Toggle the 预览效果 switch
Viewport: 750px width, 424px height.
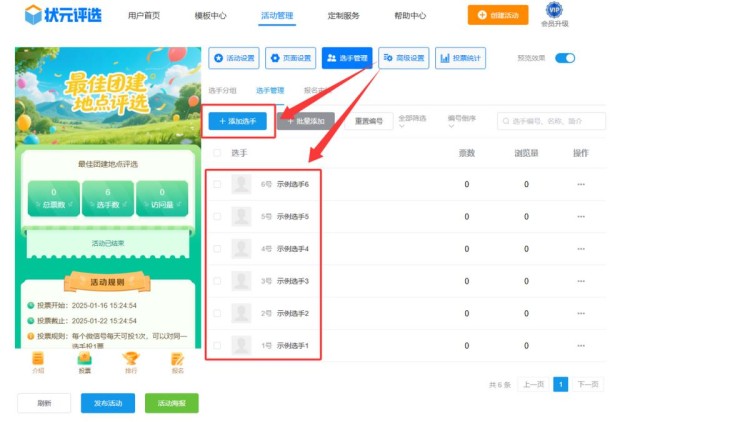[x=565, y=58]
